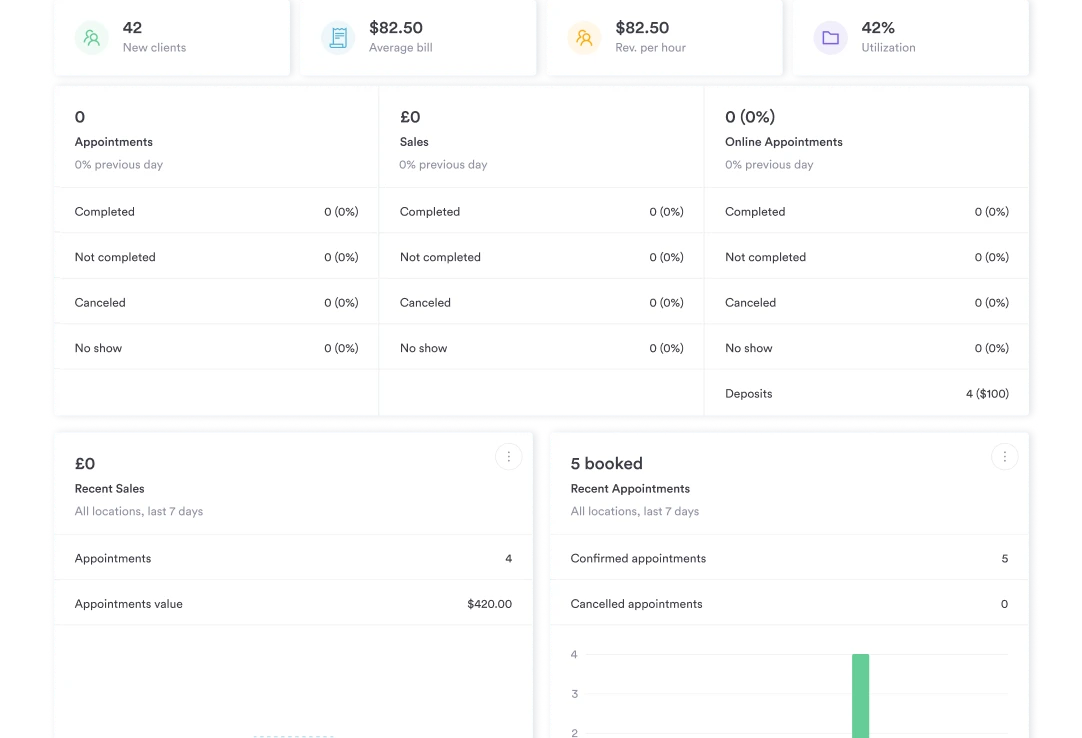Click the orange Rev. per hour icon
This screenshot has width=1082, height=738.
click(584, 38)
